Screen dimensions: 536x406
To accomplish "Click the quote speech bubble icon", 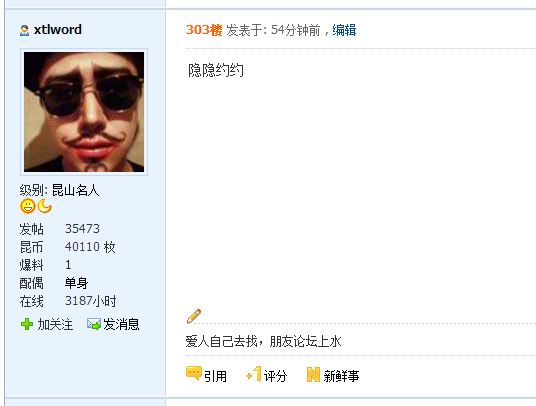I will pos(194,373).
